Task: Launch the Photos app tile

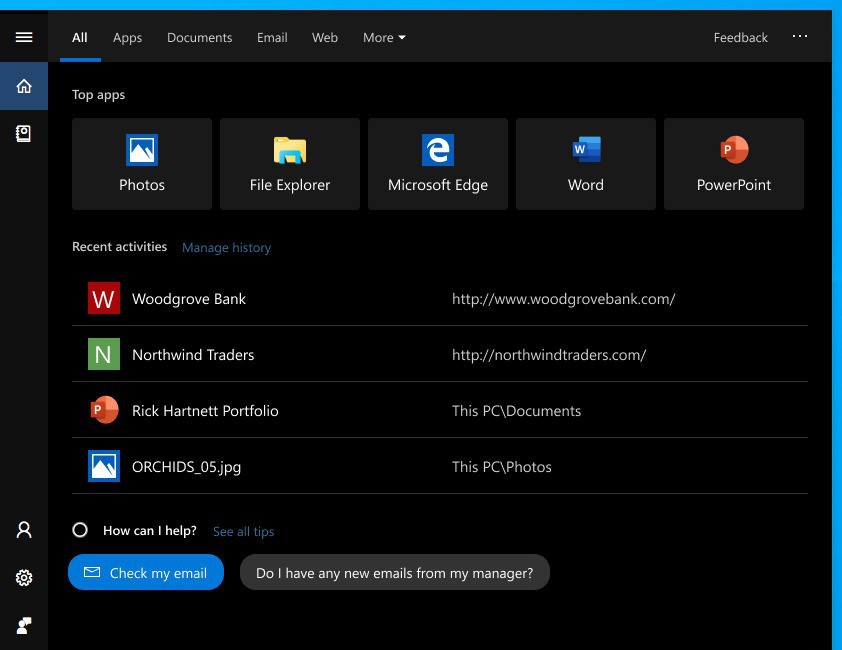Action: pyautogui.click(x=142, y=164)
